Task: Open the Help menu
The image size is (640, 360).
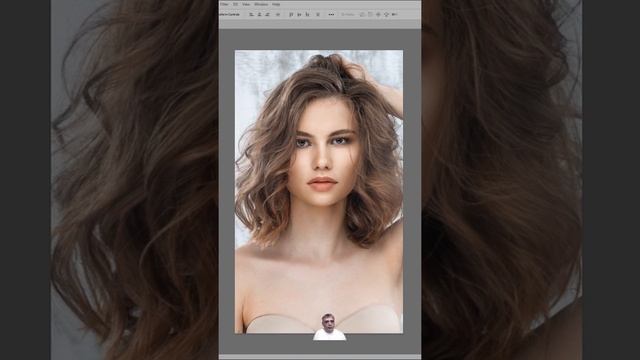Action: (276, 4)
